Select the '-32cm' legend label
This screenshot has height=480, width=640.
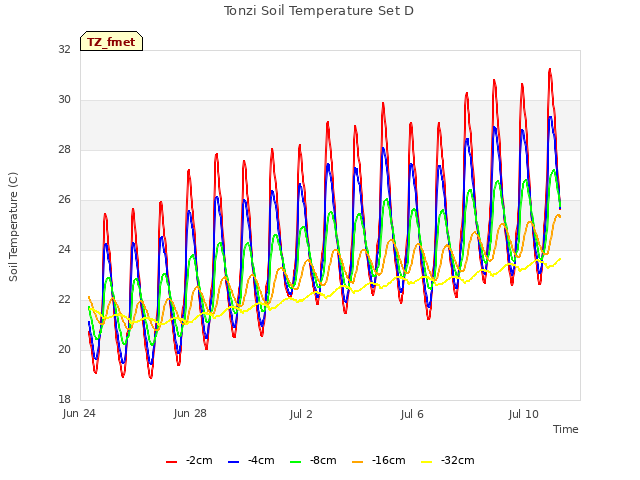(x=458, y=460)
